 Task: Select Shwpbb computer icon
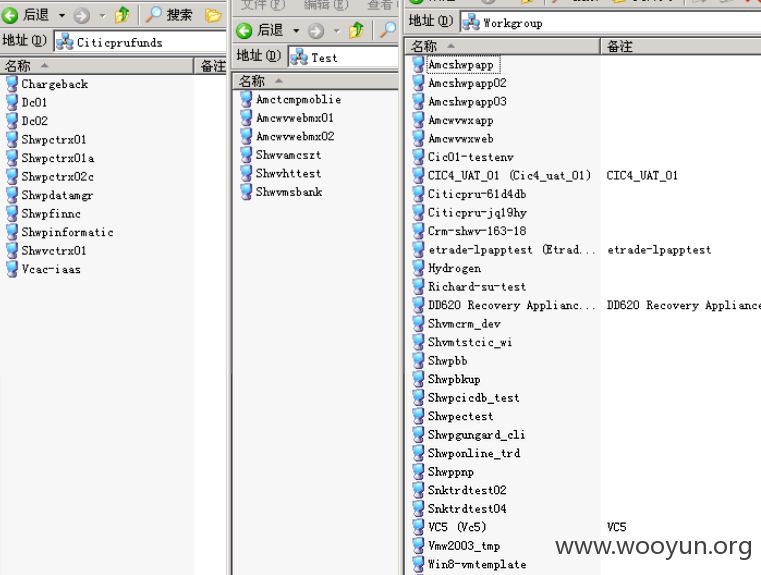[x=418, y=361]
